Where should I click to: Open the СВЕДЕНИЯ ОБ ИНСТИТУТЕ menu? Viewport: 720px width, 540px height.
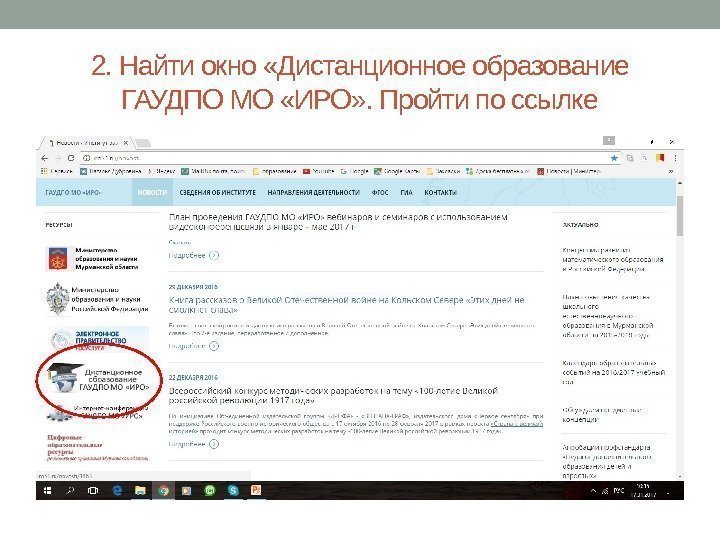(x=217, y=193)
